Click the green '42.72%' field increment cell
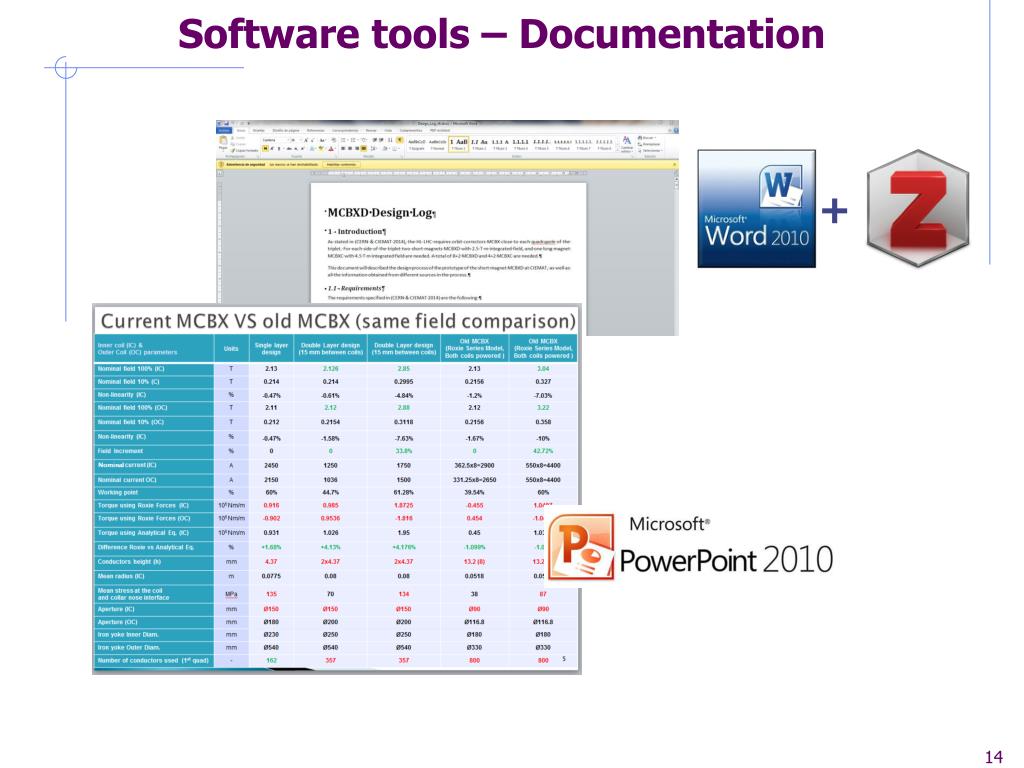The image size is (1024, 768). [x=543, y=451]
